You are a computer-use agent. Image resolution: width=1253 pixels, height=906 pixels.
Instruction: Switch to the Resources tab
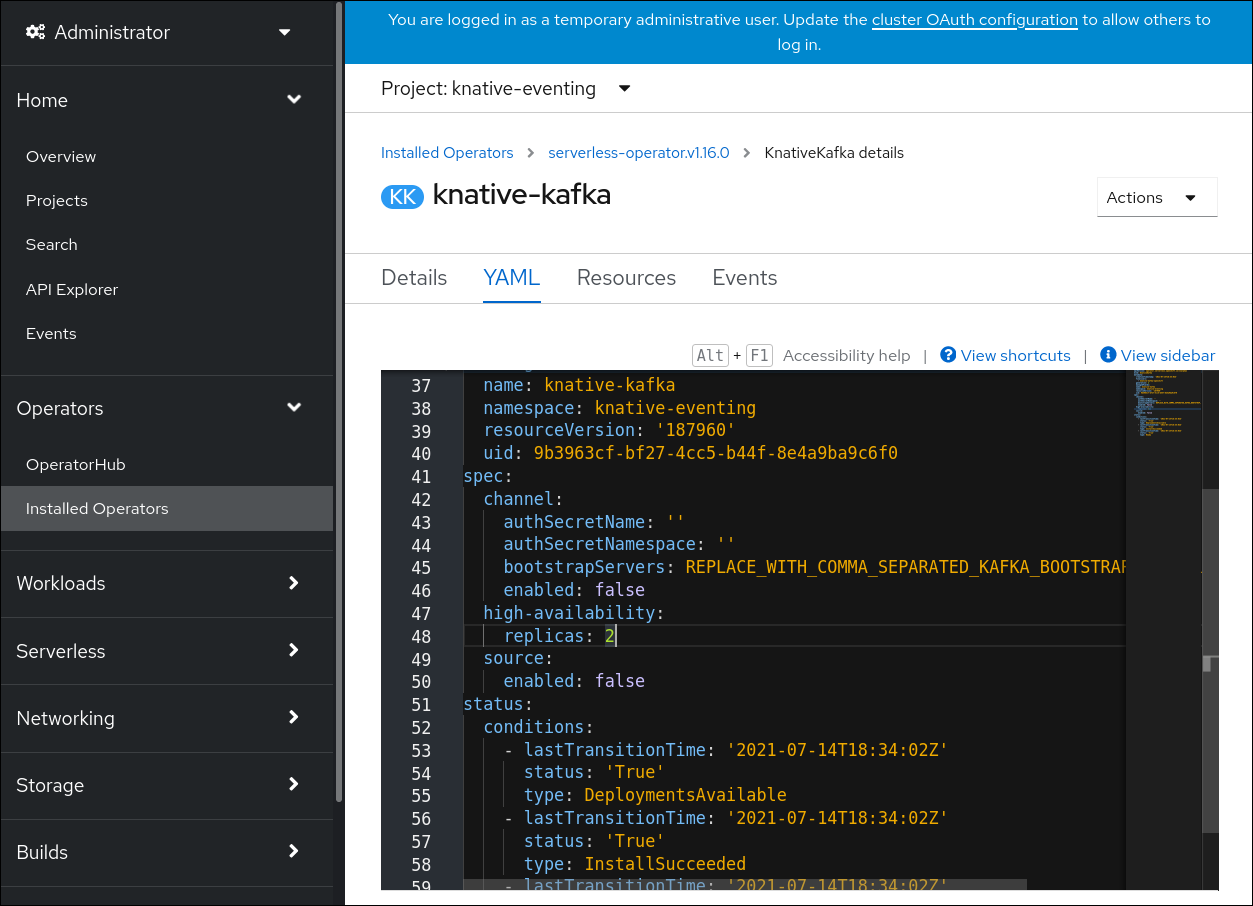626,278
